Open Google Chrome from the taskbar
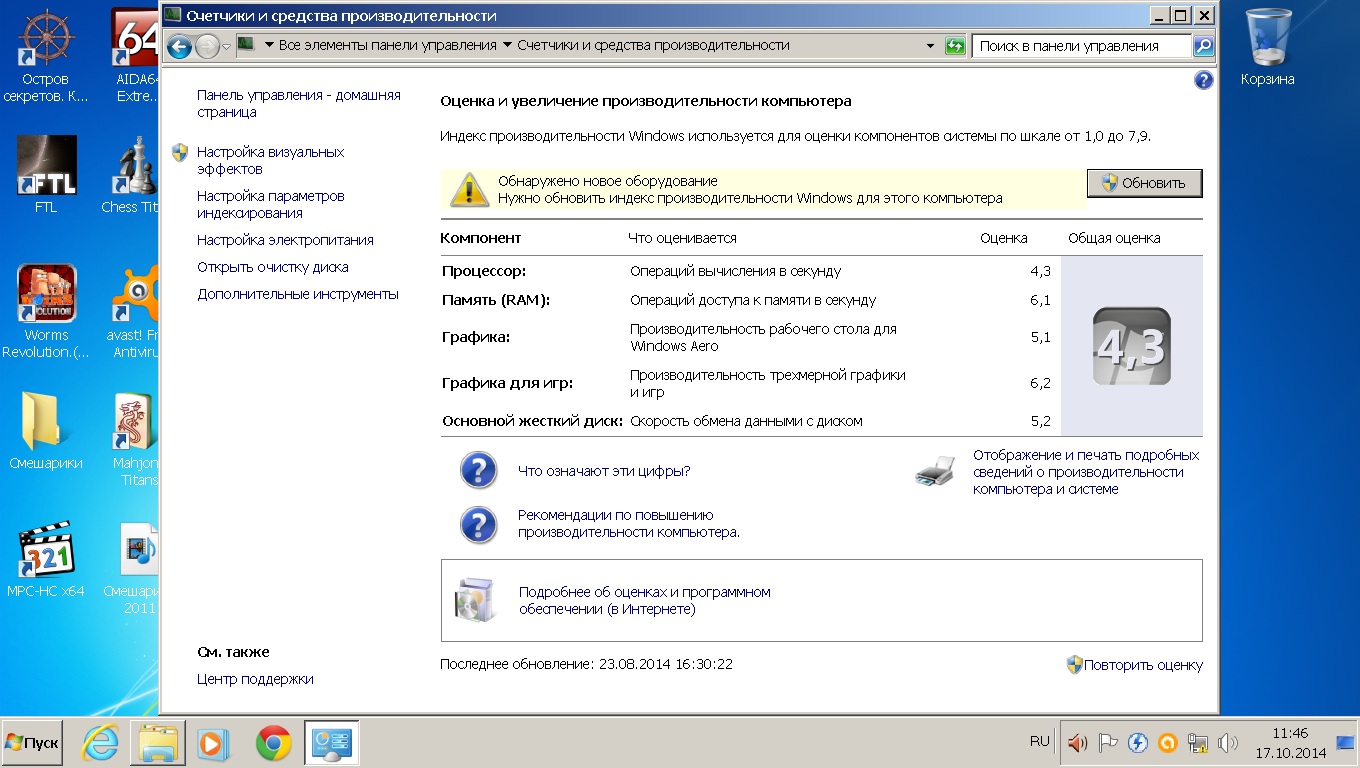 pos(273,743)
